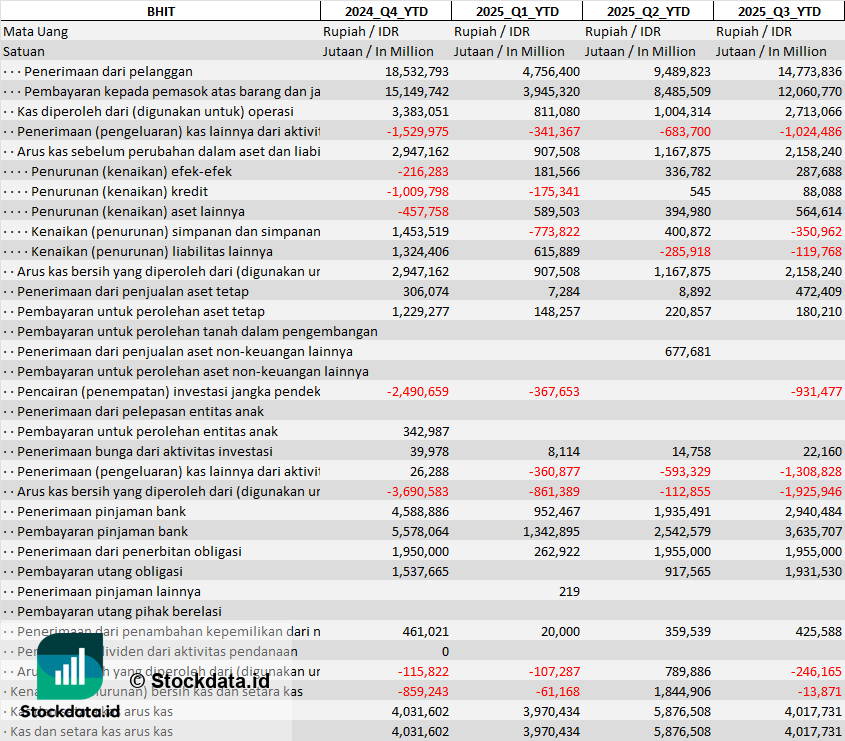The image size is (845, 741).
Task: Select Pembayaran utang pihak berelasi label
Action: (x=119, y=611)
